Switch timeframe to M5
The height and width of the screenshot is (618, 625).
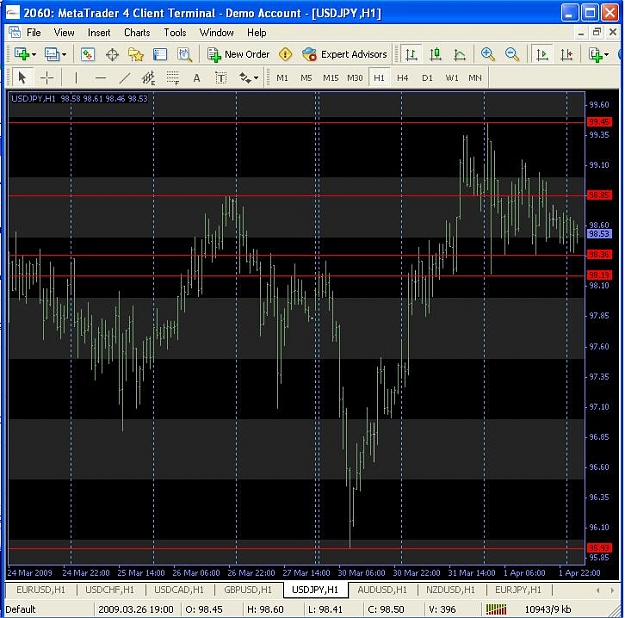click(x=306, y=78)
